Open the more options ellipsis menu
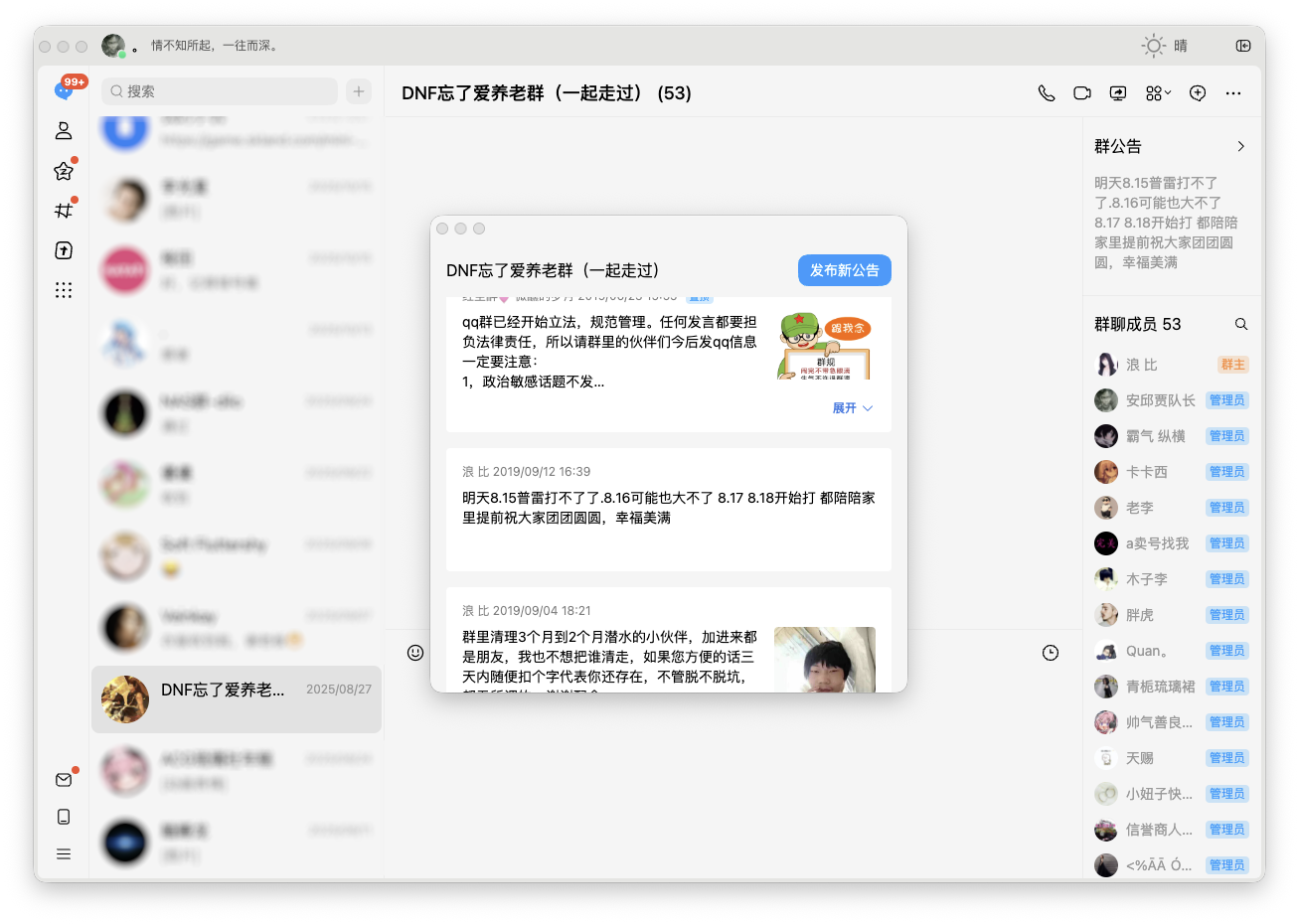Image resolution: width=1299 pixels, height=924 pixels. 1233,92
